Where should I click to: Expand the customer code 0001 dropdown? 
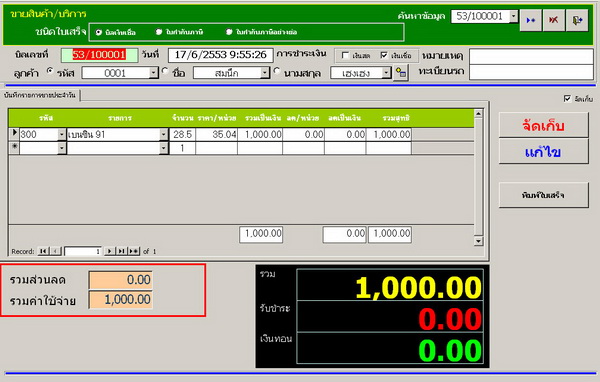pos(153,72)
